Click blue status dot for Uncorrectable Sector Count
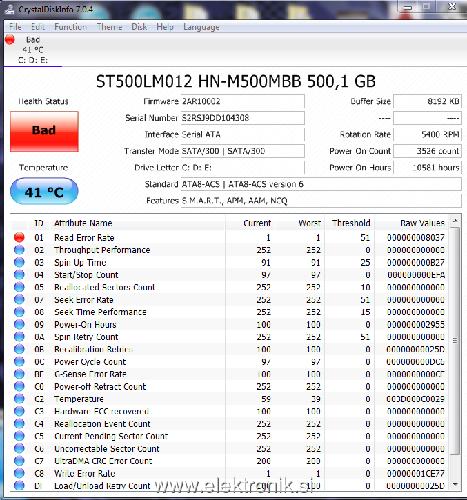Screen dimensions: 467x500 (x=19, y=448)
